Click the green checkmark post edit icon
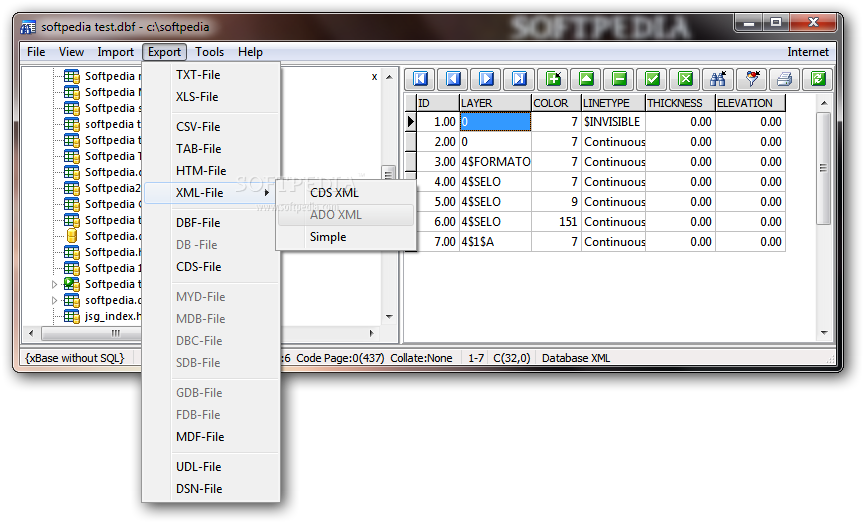The height and width of the screenshot is (523, 864). (652, 79)
